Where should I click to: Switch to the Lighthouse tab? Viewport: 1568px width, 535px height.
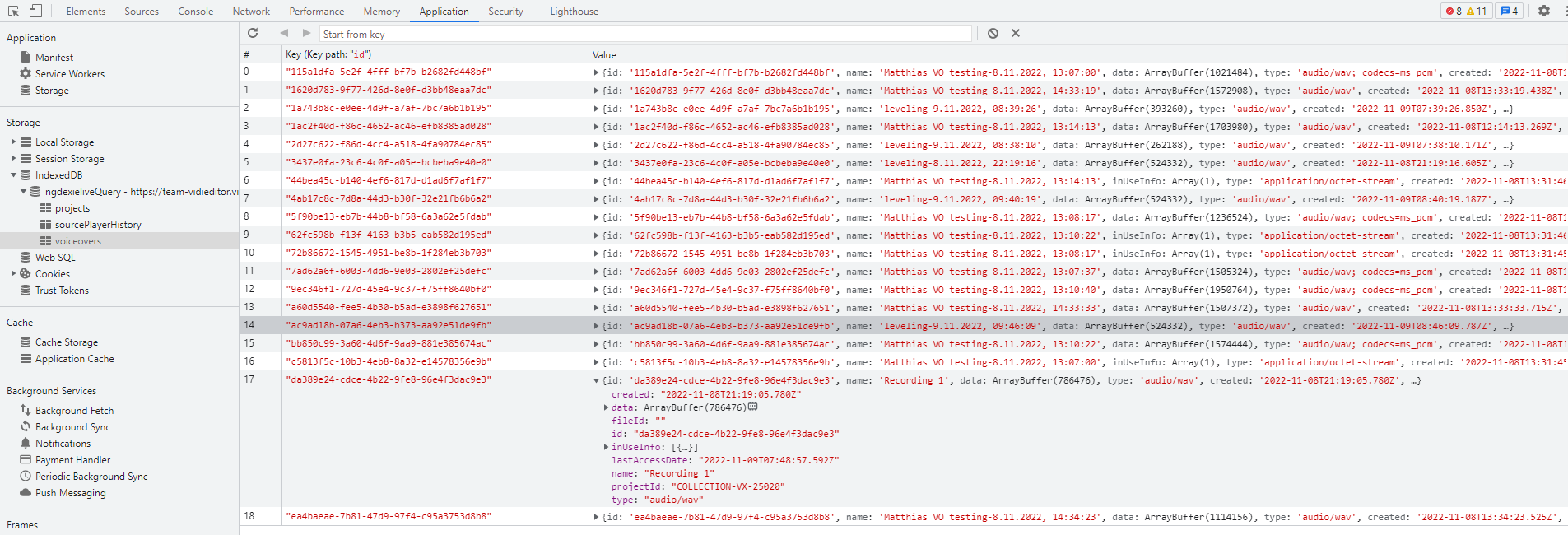click(x=574, y=12)
